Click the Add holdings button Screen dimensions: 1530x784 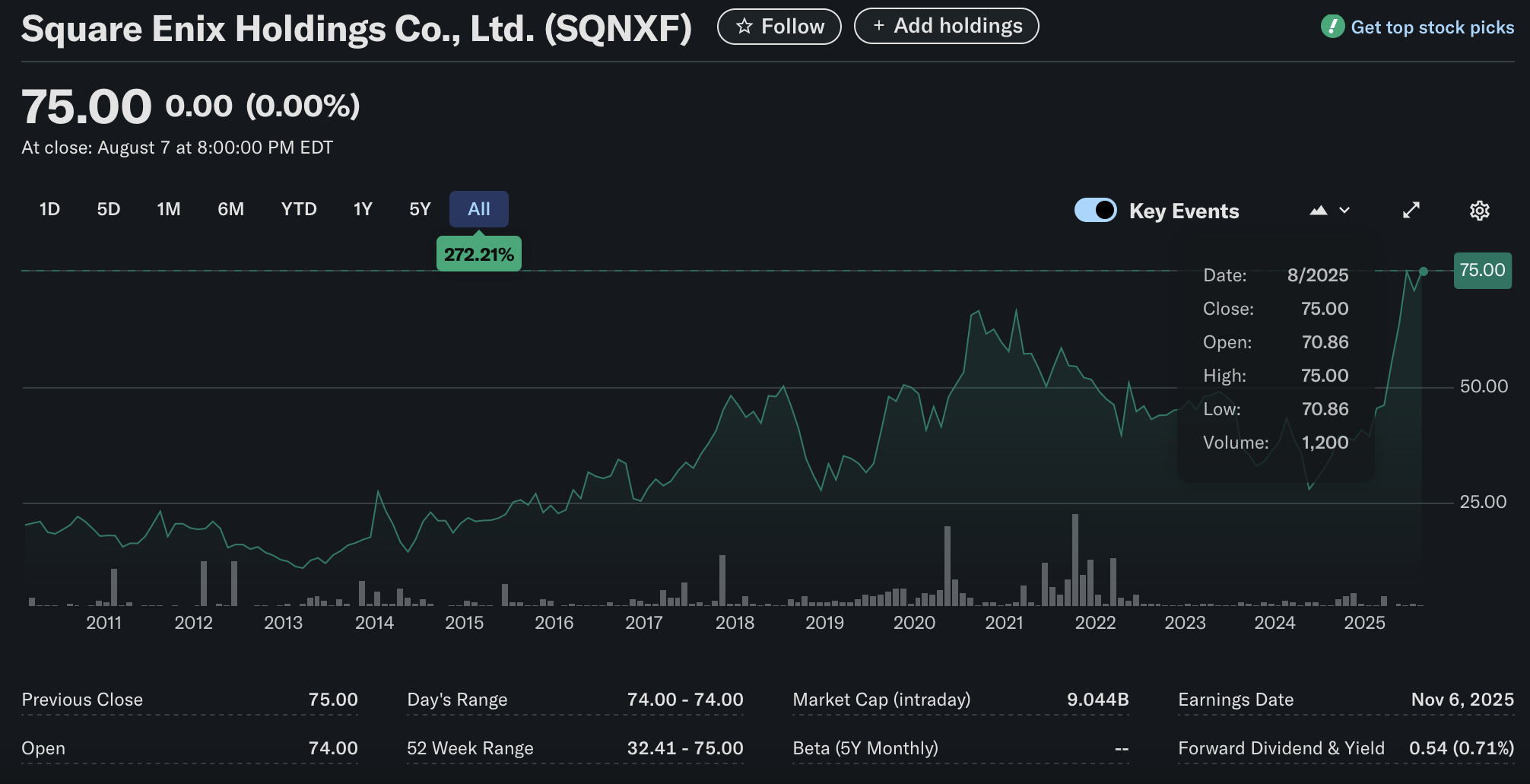click(x=947, y=27)
